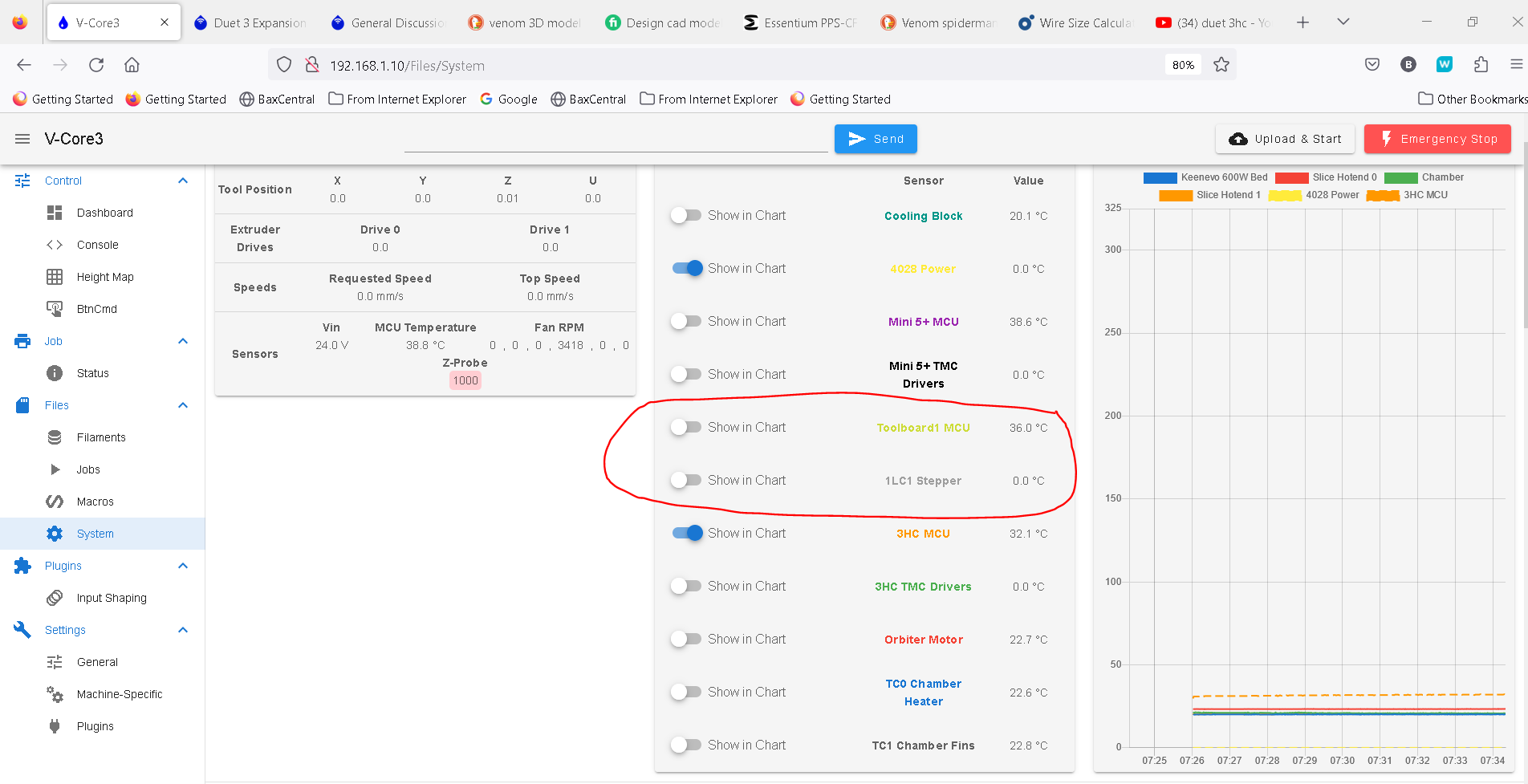Click the System gear icon
The width and height of the screenshot is (1528, 784).
[x=55, y=534]
